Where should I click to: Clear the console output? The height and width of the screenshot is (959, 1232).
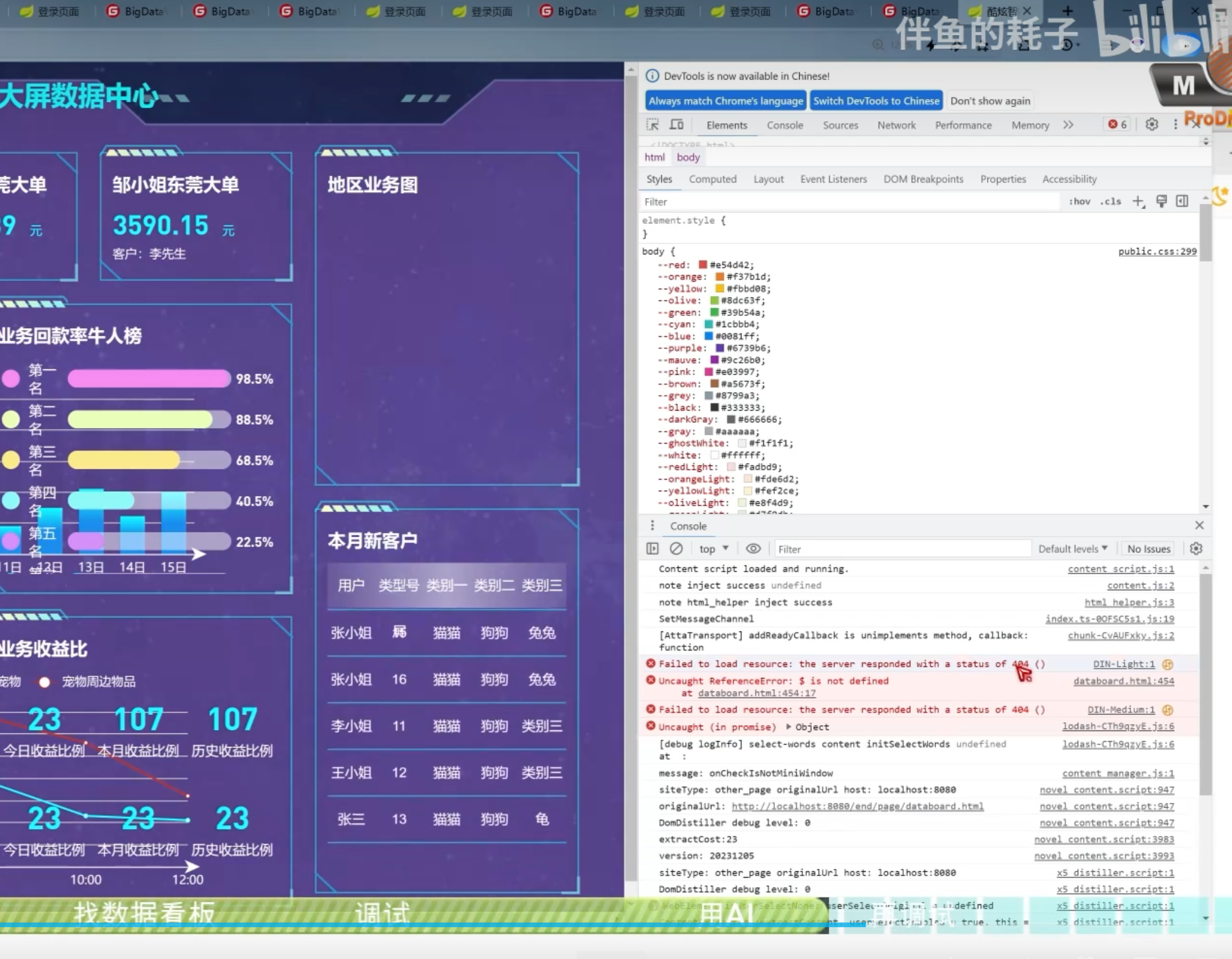pos(675,548)
